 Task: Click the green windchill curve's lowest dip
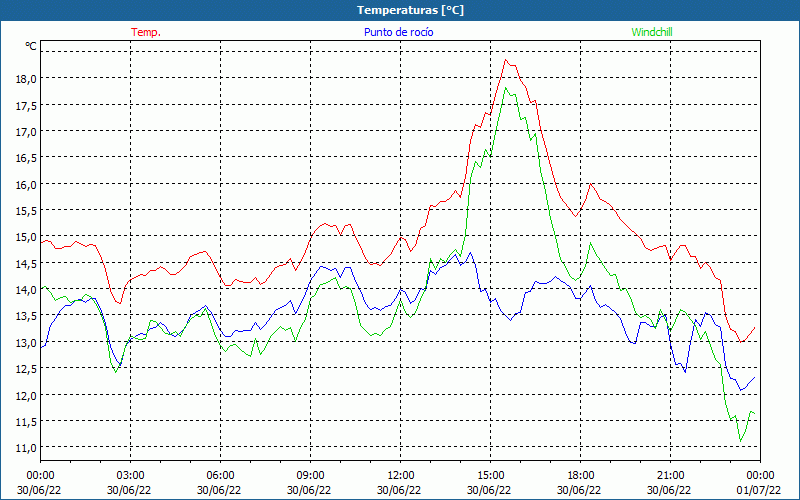(x=740, y=441)
